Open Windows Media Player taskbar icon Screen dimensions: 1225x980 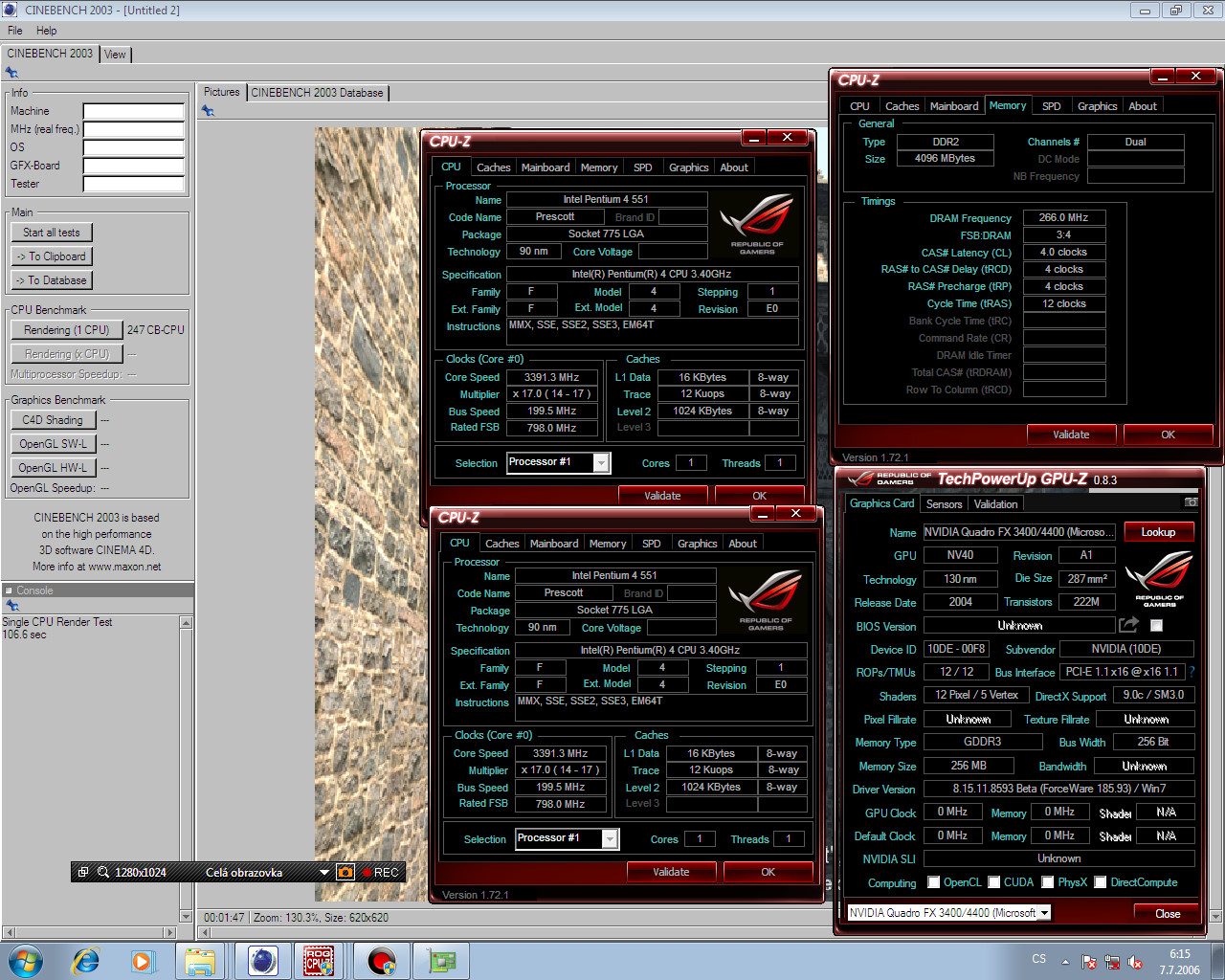point(143,961)
